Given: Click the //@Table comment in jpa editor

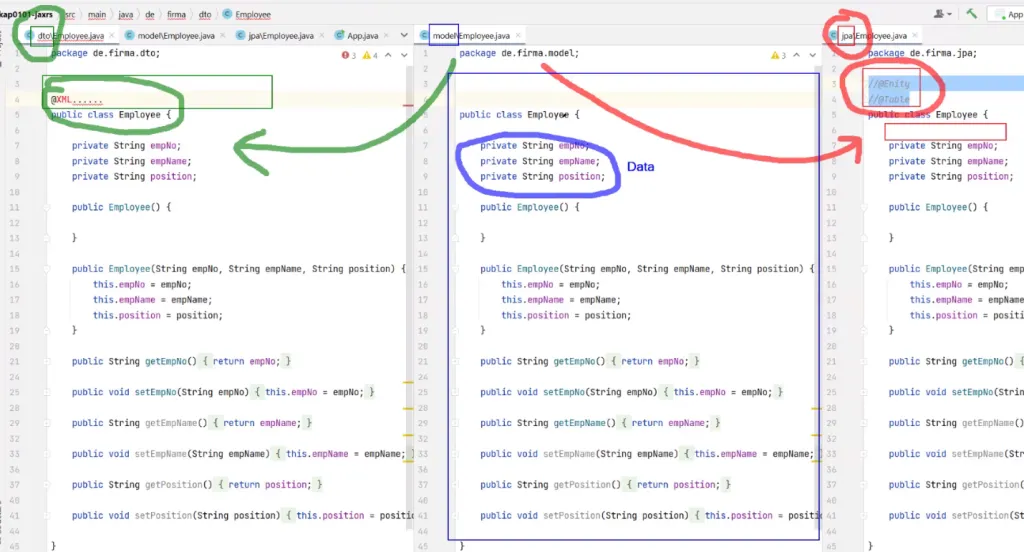Looking at the screenshot, I should pos(889,99).
